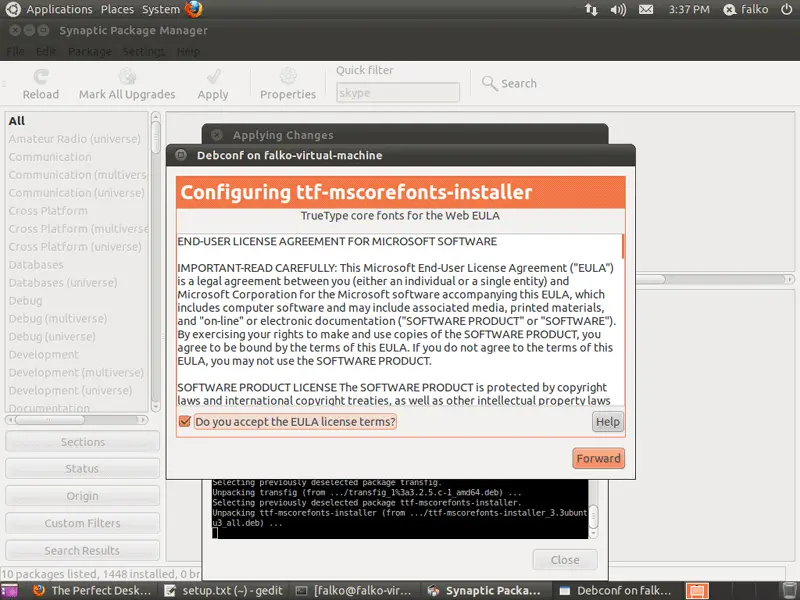Screen dimensions: 800x600
Task: Open the Package menu
Action: pyautogui.click(x=90, y=52)
